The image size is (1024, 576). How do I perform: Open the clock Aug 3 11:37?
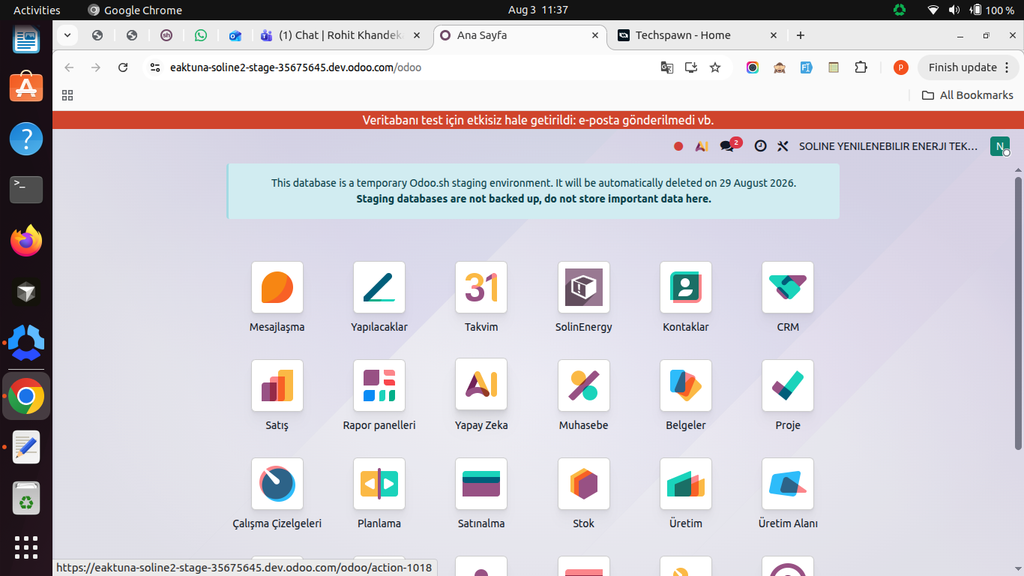click(537, 10)
